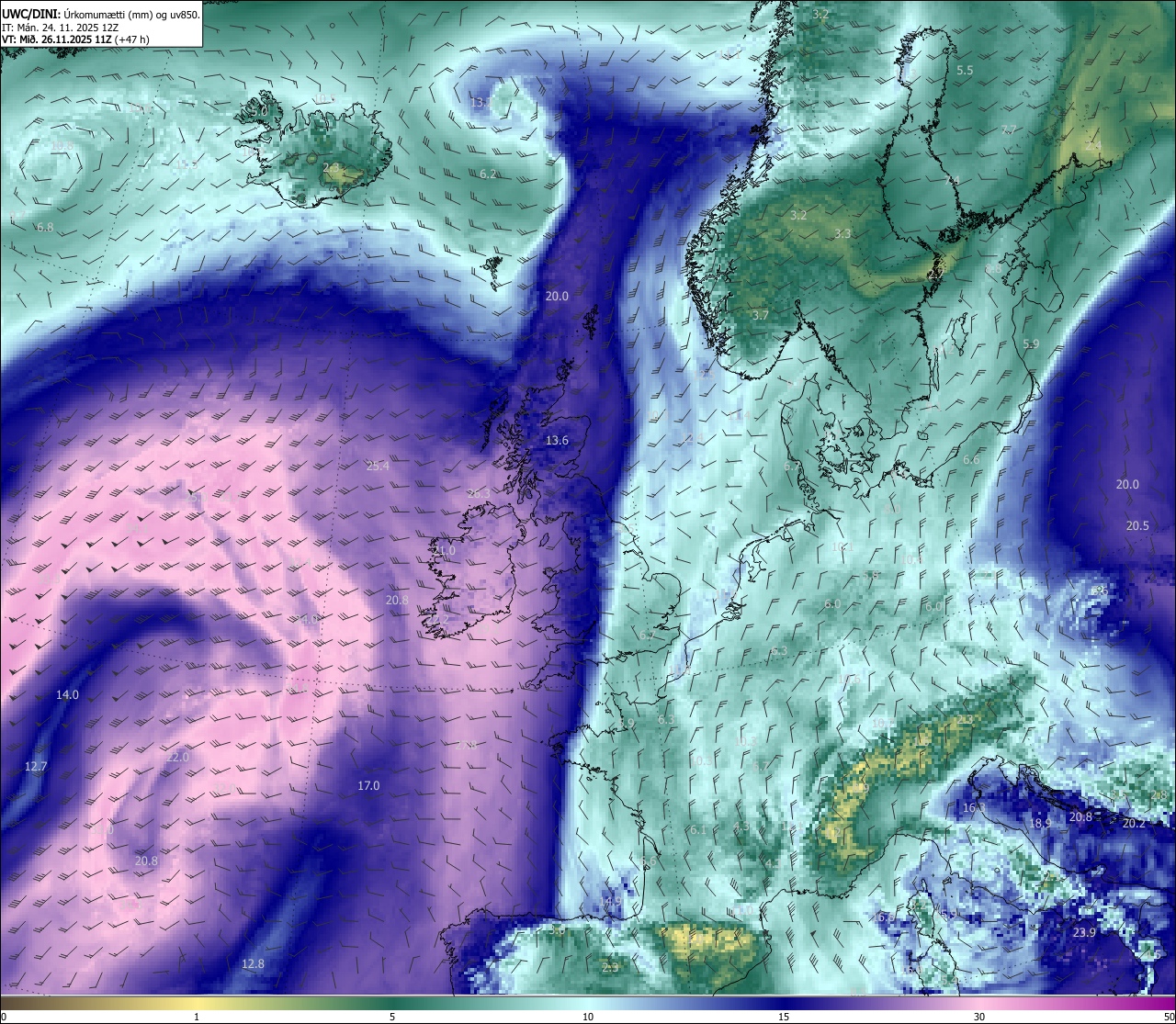Click the '21.0' value over Ireland
This screenshot has width=1176, height=1024.
pyautogui.click(x=444, y=551)
